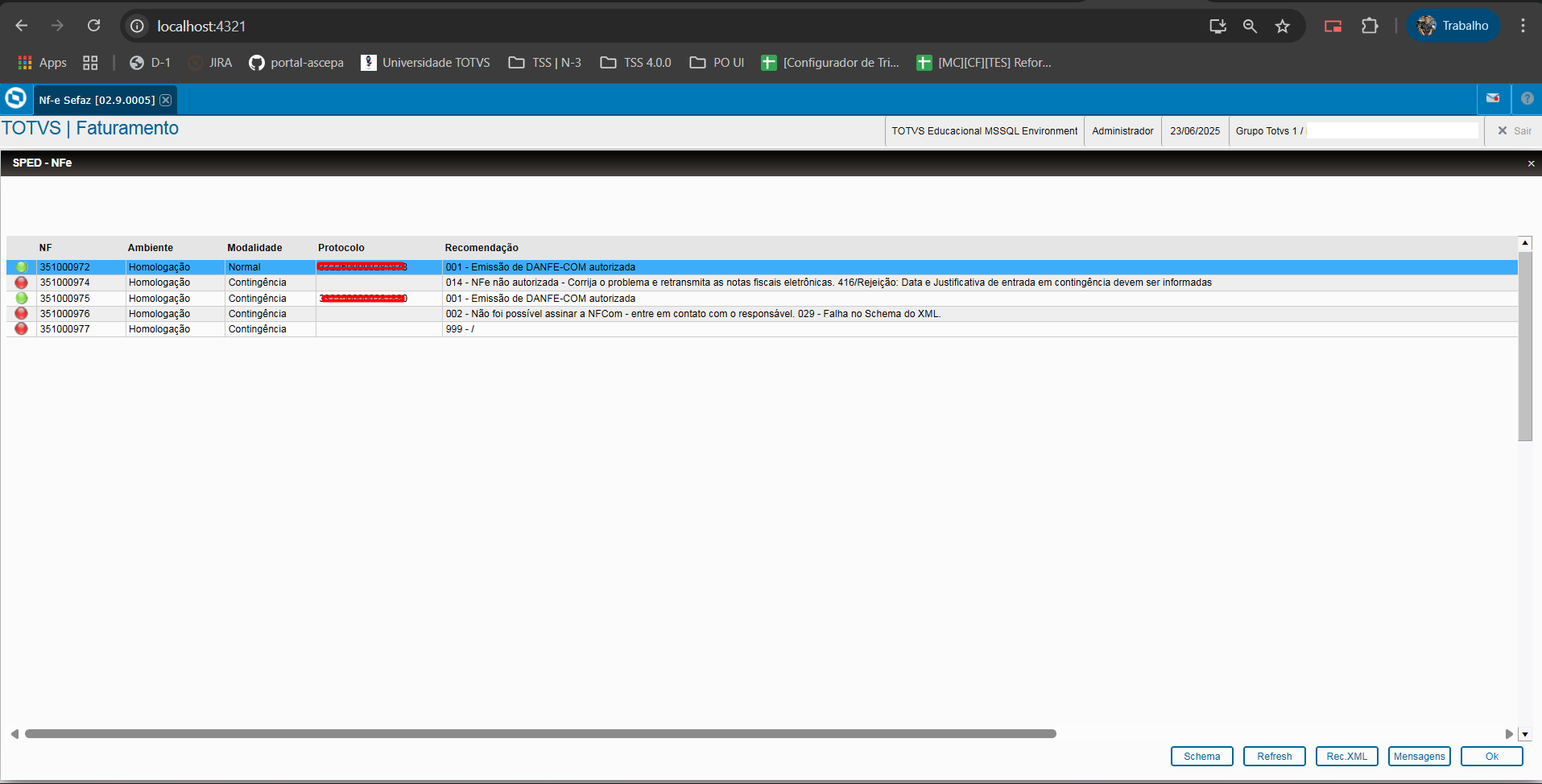Screen dimensions: 1542x784
Task: Click the TOTVS logo icon
Action: [x=15, y=98]
